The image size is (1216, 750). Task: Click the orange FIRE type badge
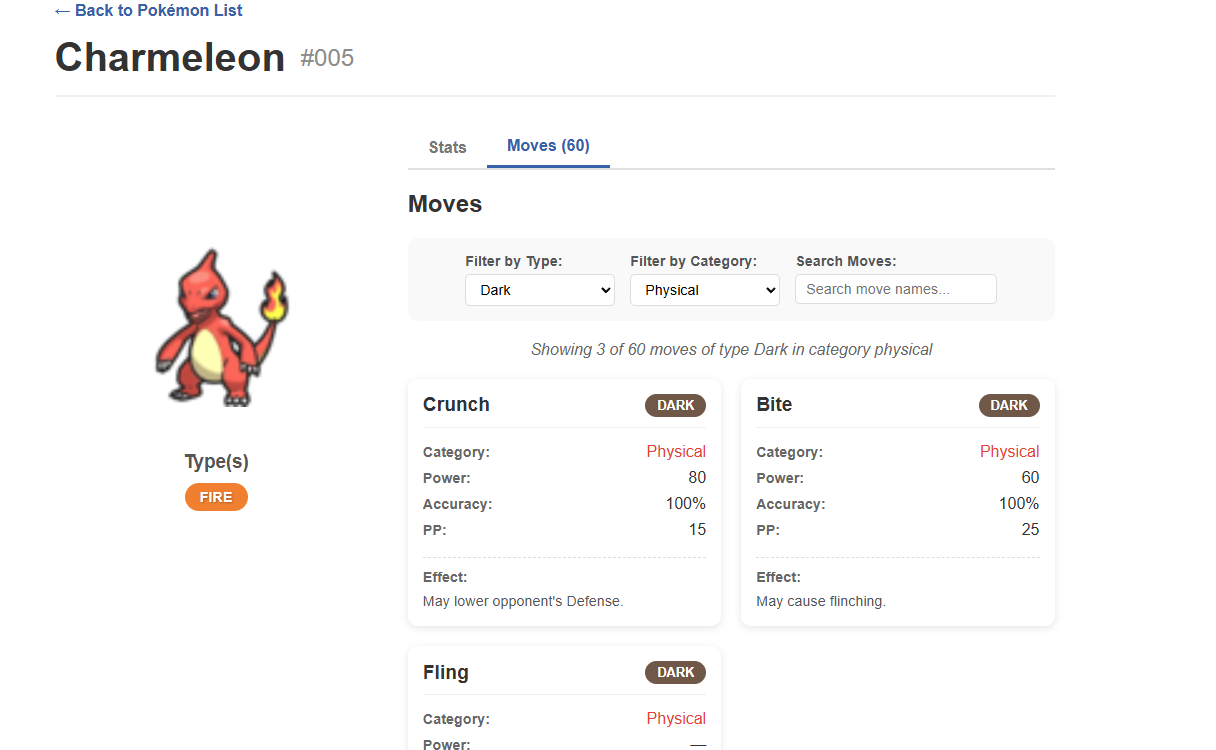(x=216, y=497)
